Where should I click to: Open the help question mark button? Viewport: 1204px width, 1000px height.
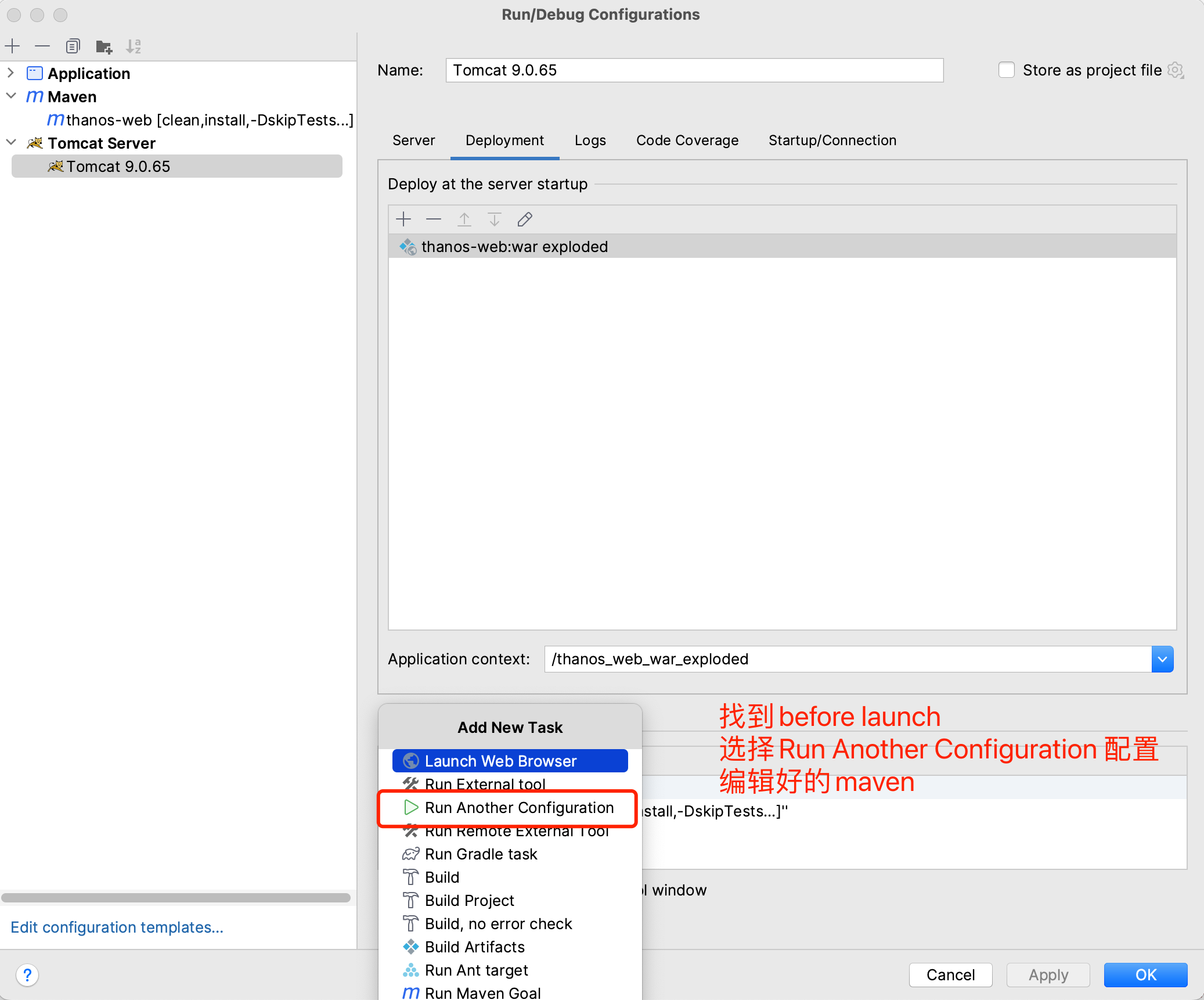coord(27,974)
